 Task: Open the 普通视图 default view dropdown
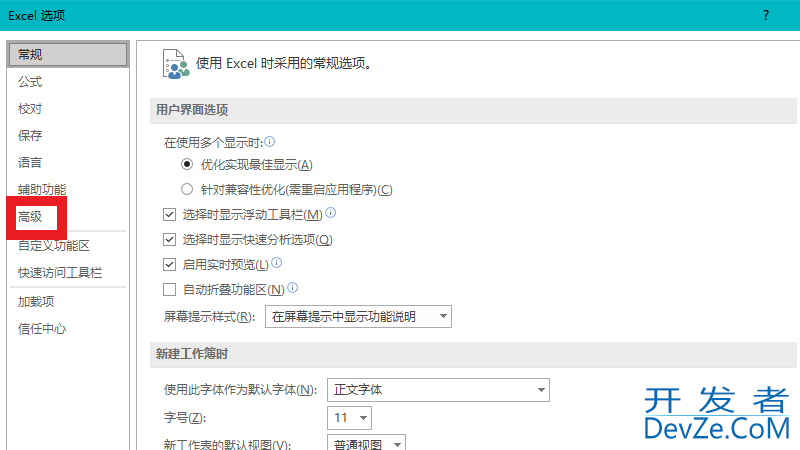[x=366, y=443]
